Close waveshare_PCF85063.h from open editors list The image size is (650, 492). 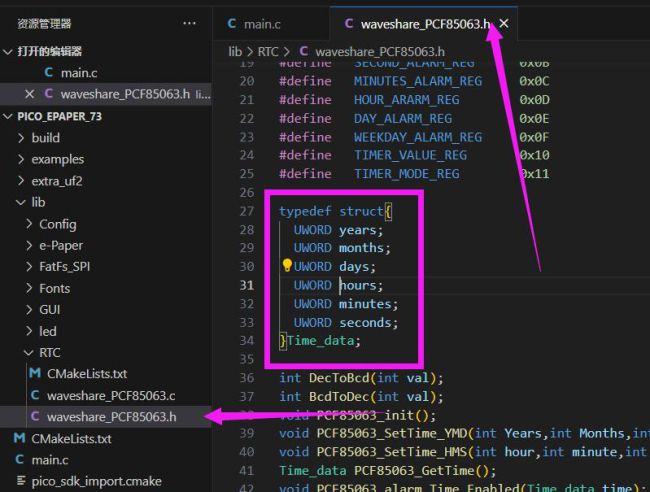point(29,95)
